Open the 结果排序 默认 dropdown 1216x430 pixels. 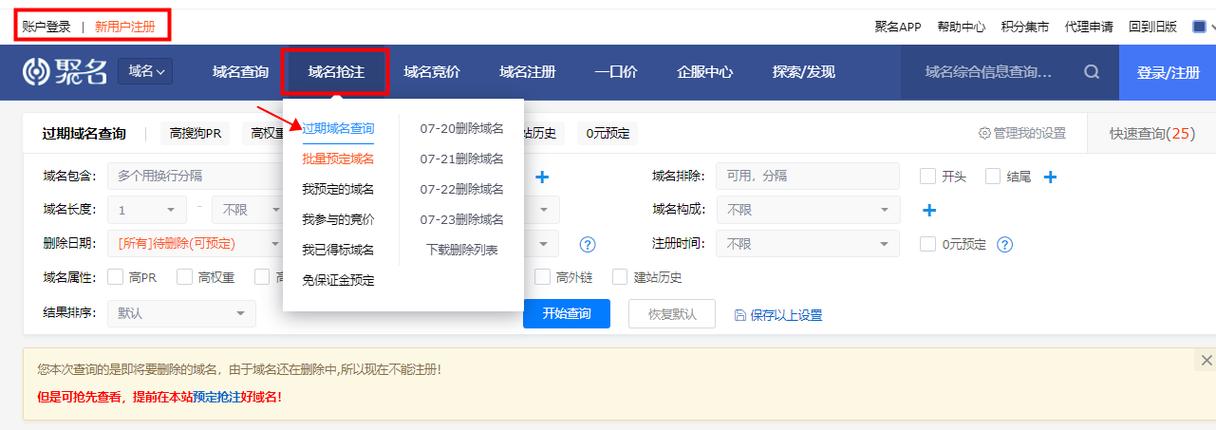coord(181,313)
